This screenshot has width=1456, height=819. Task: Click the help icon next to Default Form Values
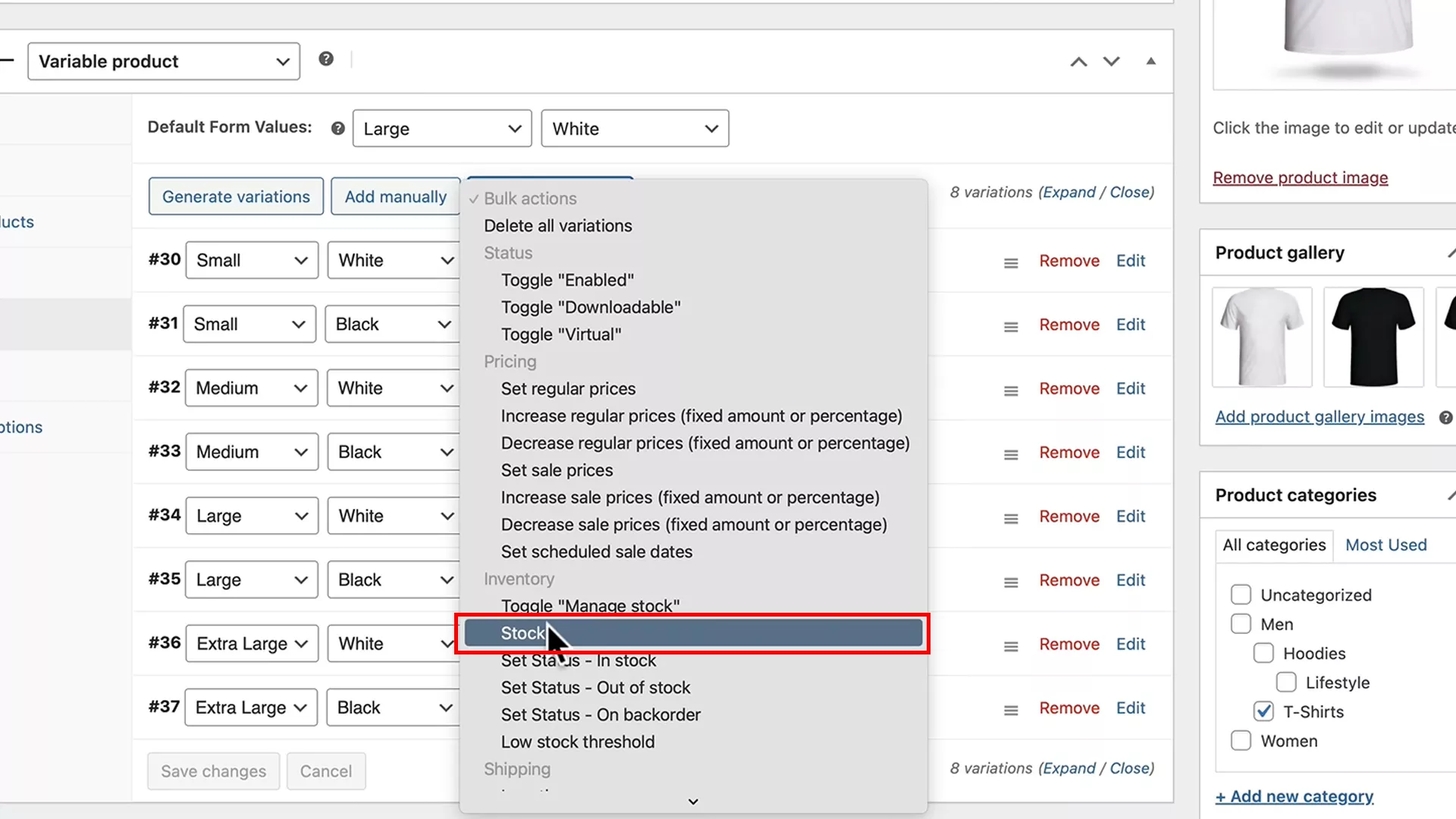pyautogui.click(x=337, y=127)
